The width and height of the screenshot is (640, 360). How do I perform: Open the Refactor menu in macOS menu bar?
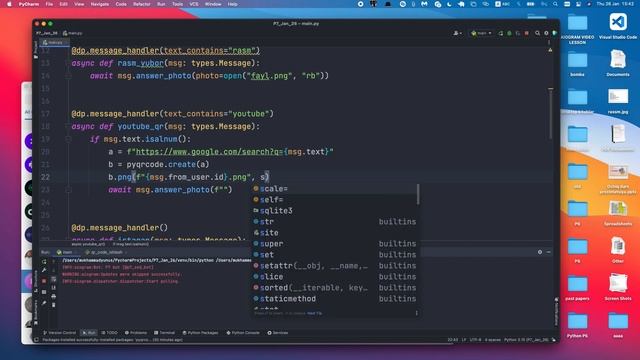142,4
